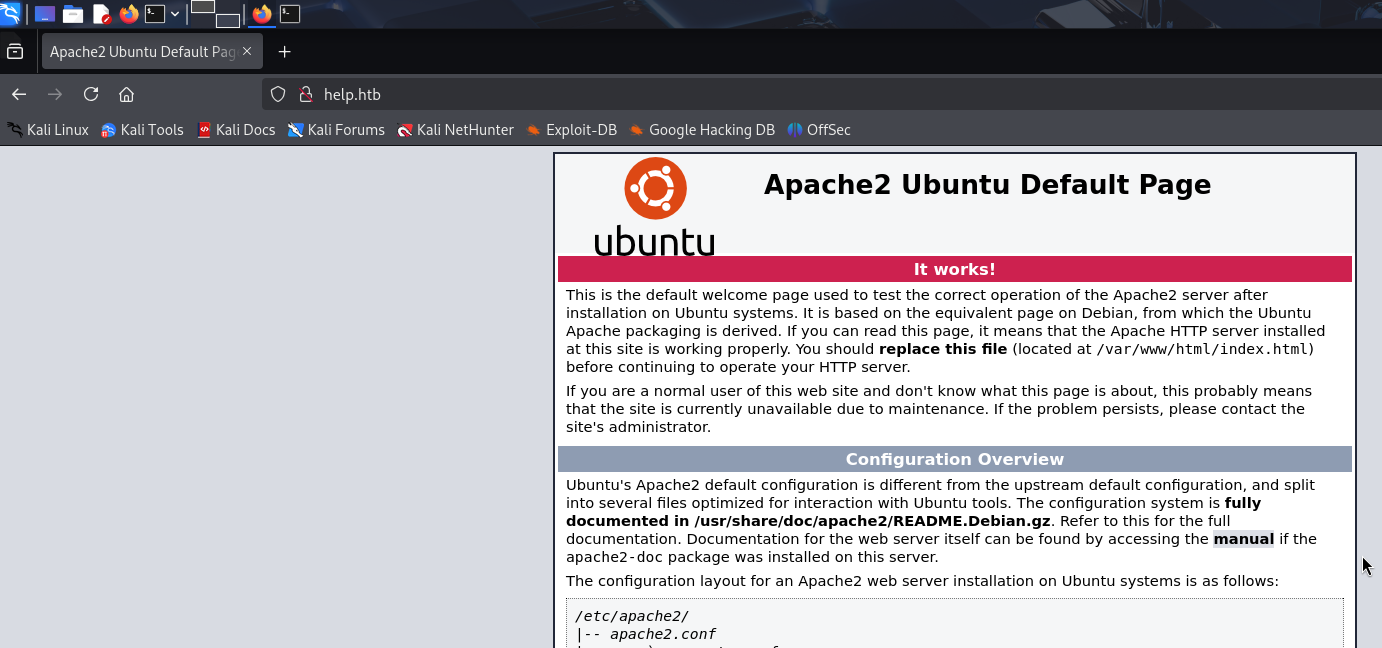Follow the manual link in Configuration Overview

pos(1243,539)
